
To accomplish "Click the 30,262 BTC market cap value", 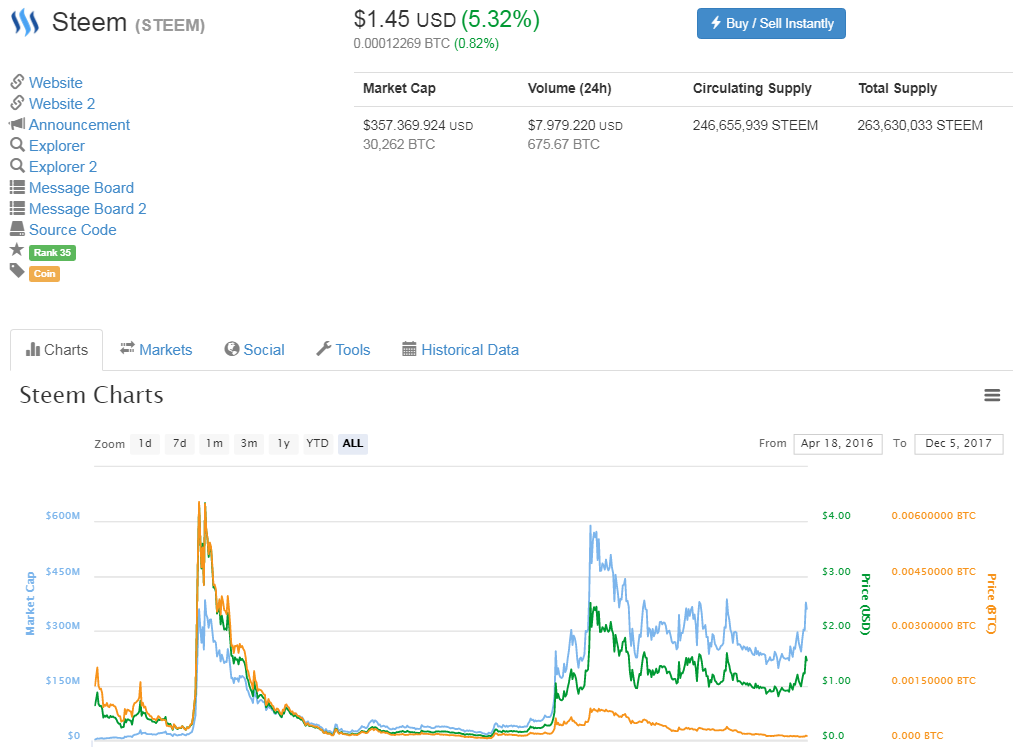I will 399,144.
